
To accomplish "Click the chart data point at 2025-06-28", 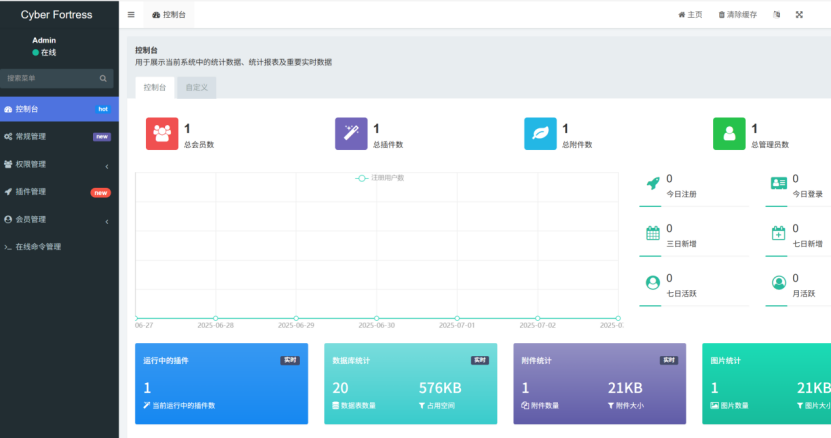I will (x=216, y=318).
